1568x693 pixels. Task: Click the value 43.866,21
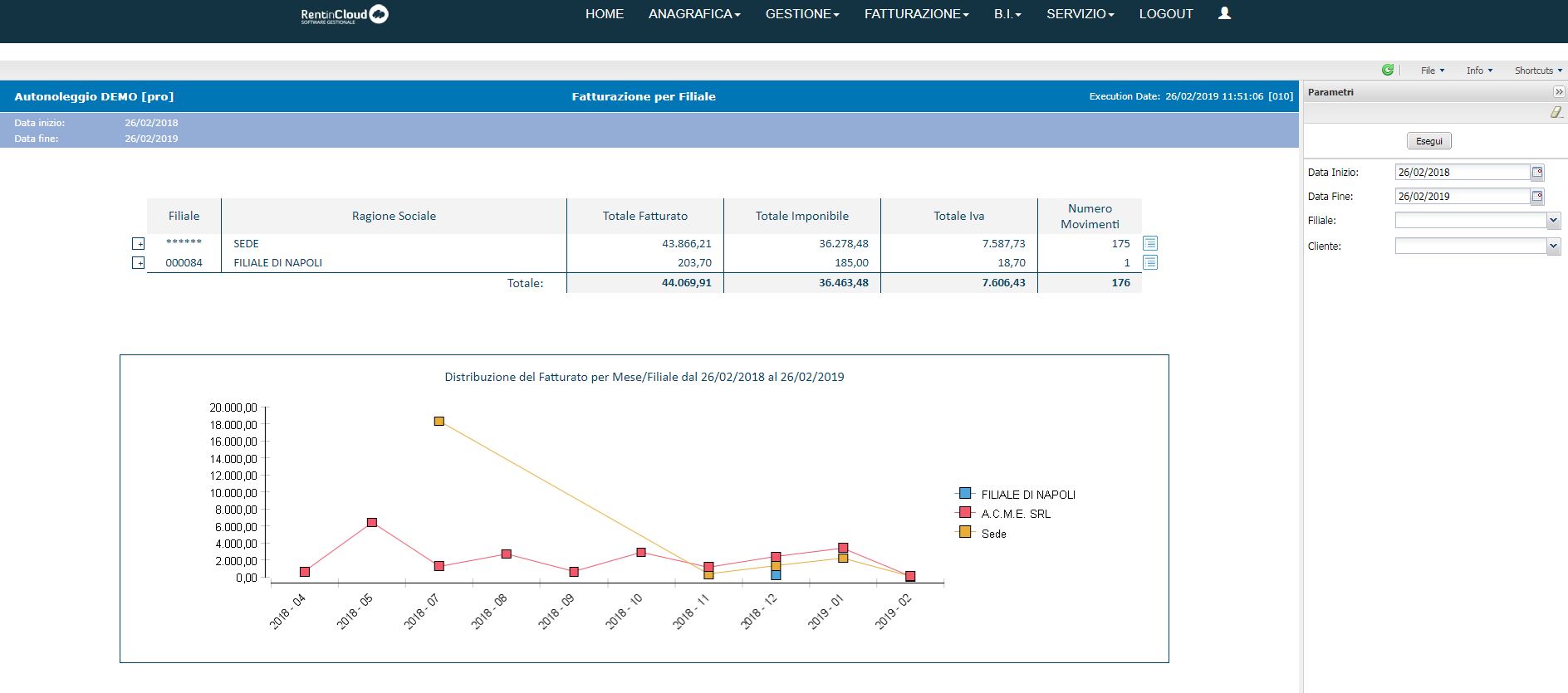coord(687,244)
